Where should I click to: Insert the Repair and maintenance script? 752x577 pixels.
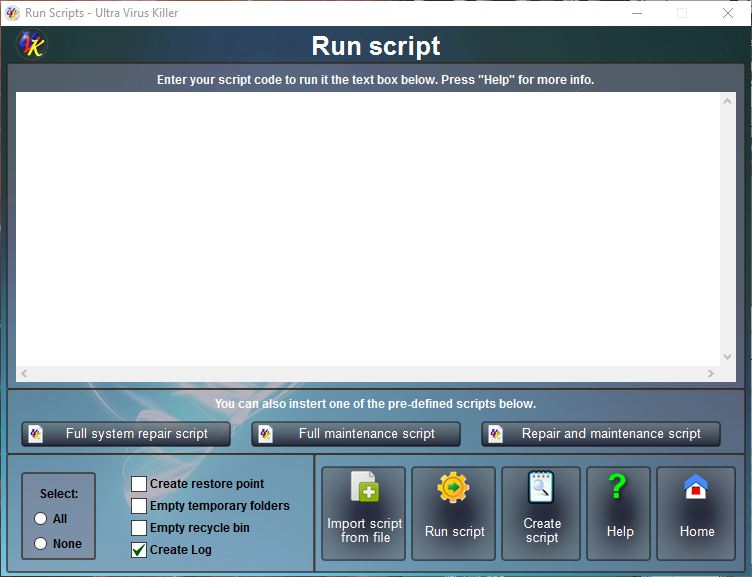point(601,434)
